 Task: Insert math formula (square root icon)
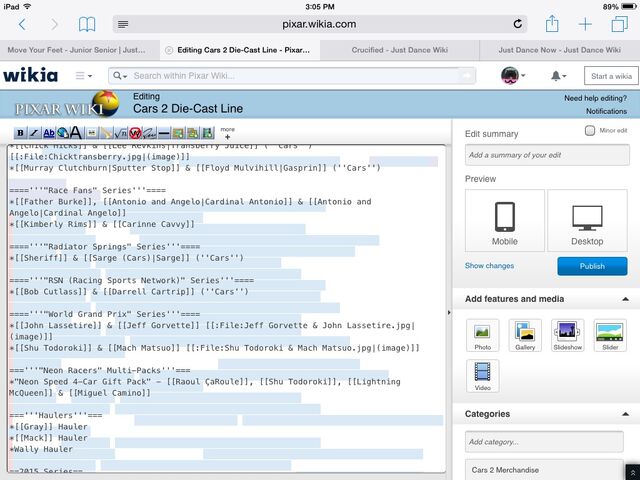[121, 133]
